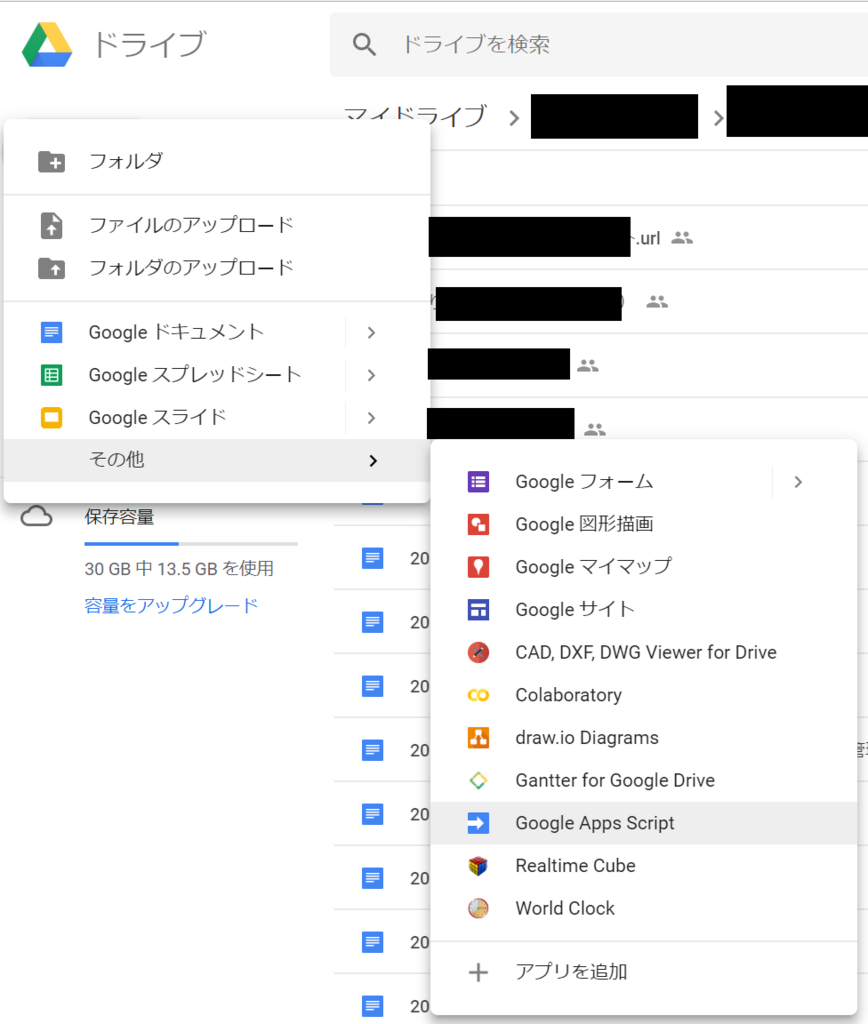
Task: Click the 30 GB 中 13.5 GB を使用 text
Action: (x=179, y=569)
